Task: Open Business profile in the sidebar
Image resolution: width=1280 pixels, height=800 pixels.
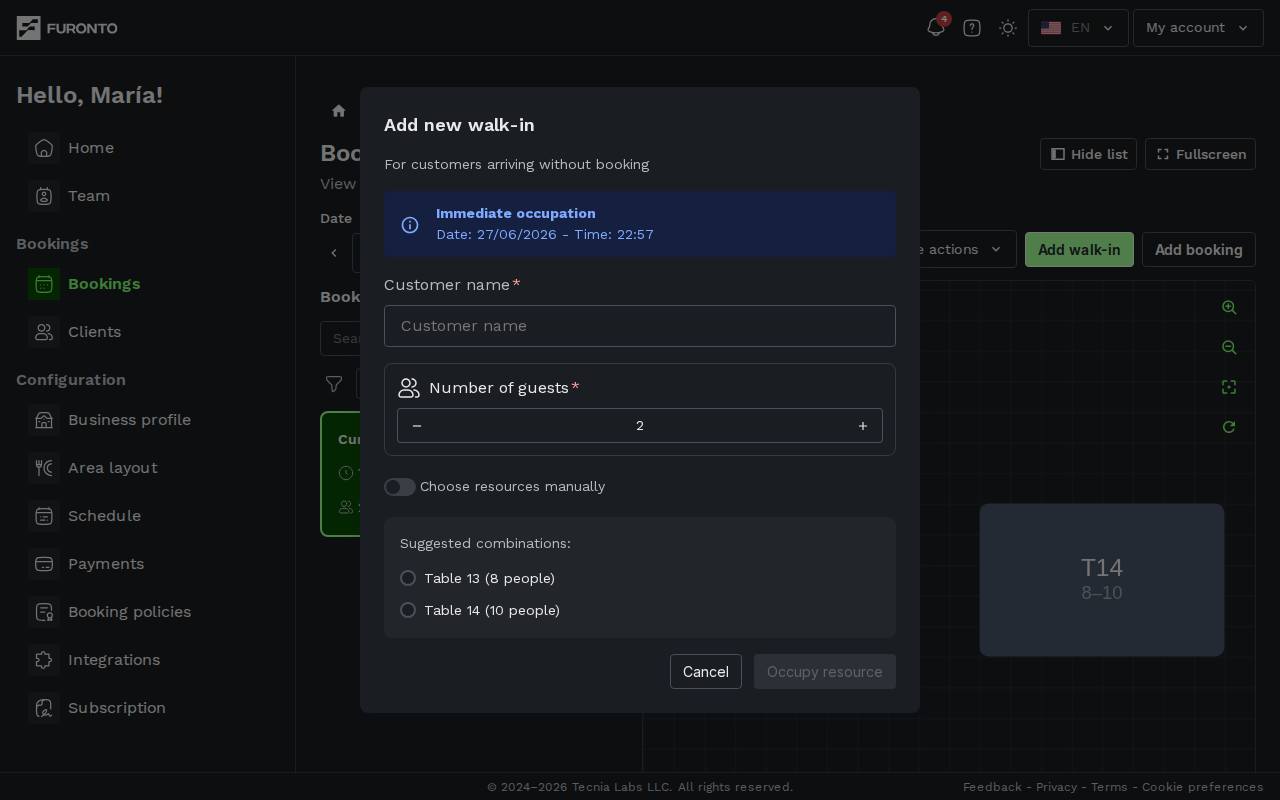Action: [129, 420]
